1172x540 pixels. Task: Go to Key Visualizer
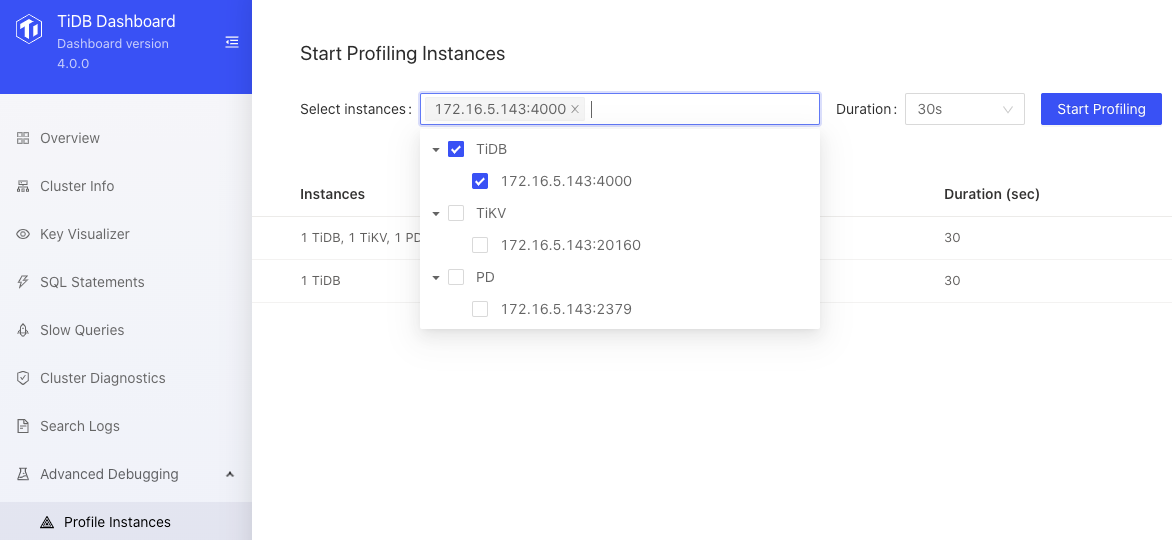[126, 234]
